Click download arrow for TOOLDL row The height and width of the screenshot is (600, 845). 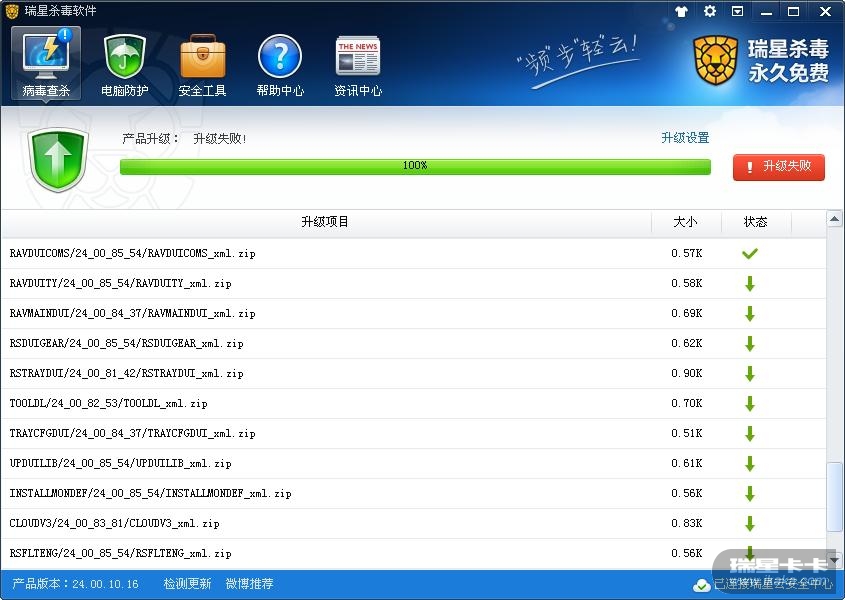tap(750, 404)
